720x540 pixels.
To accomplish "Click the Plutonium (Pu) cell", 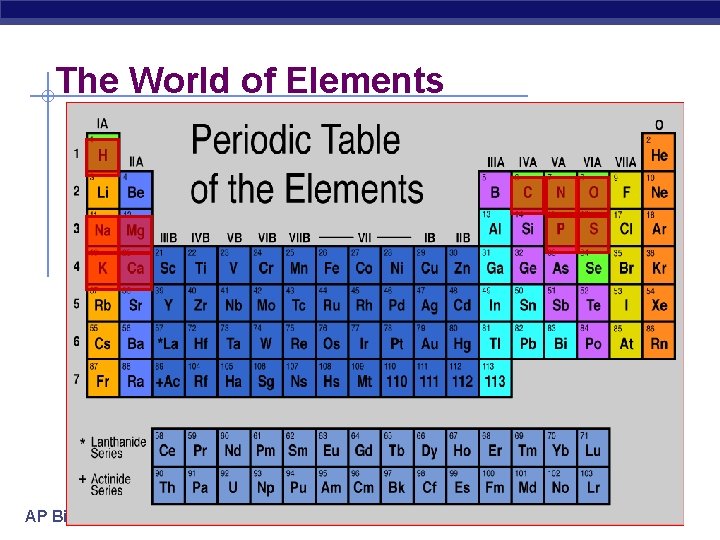I will (298, 485).
